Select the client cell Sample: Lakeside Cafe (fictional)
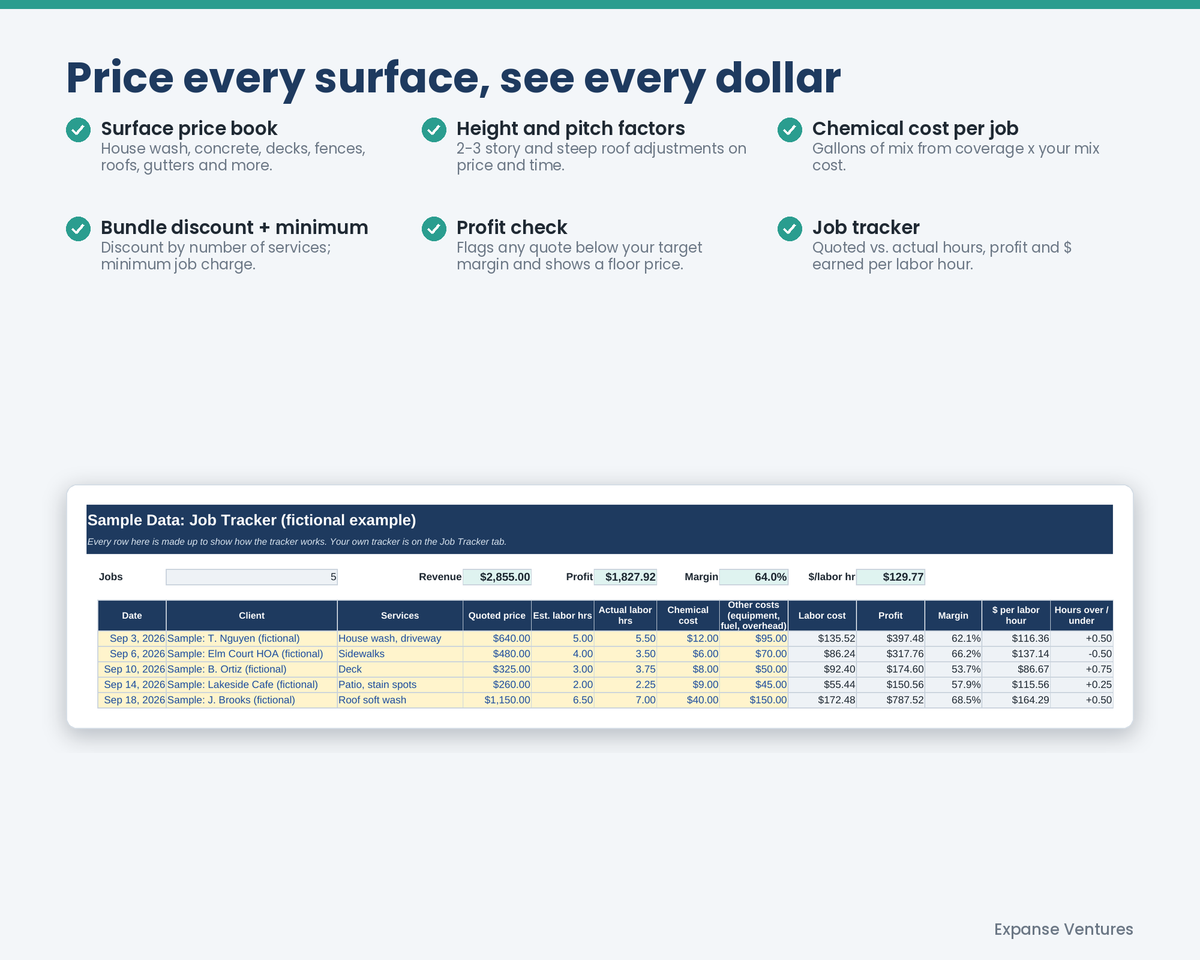Screen dimensions: 1200x960 252,685
